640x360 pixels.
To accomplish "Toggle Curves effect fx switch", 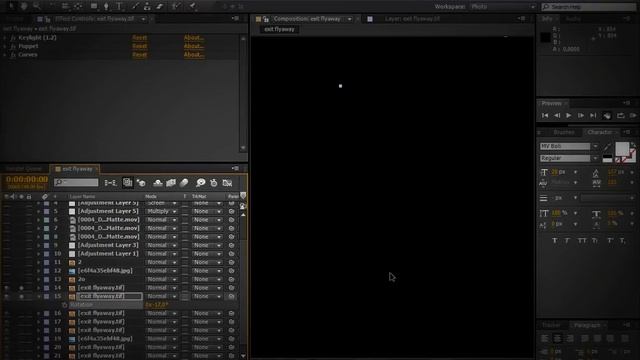I will point(13,55).
